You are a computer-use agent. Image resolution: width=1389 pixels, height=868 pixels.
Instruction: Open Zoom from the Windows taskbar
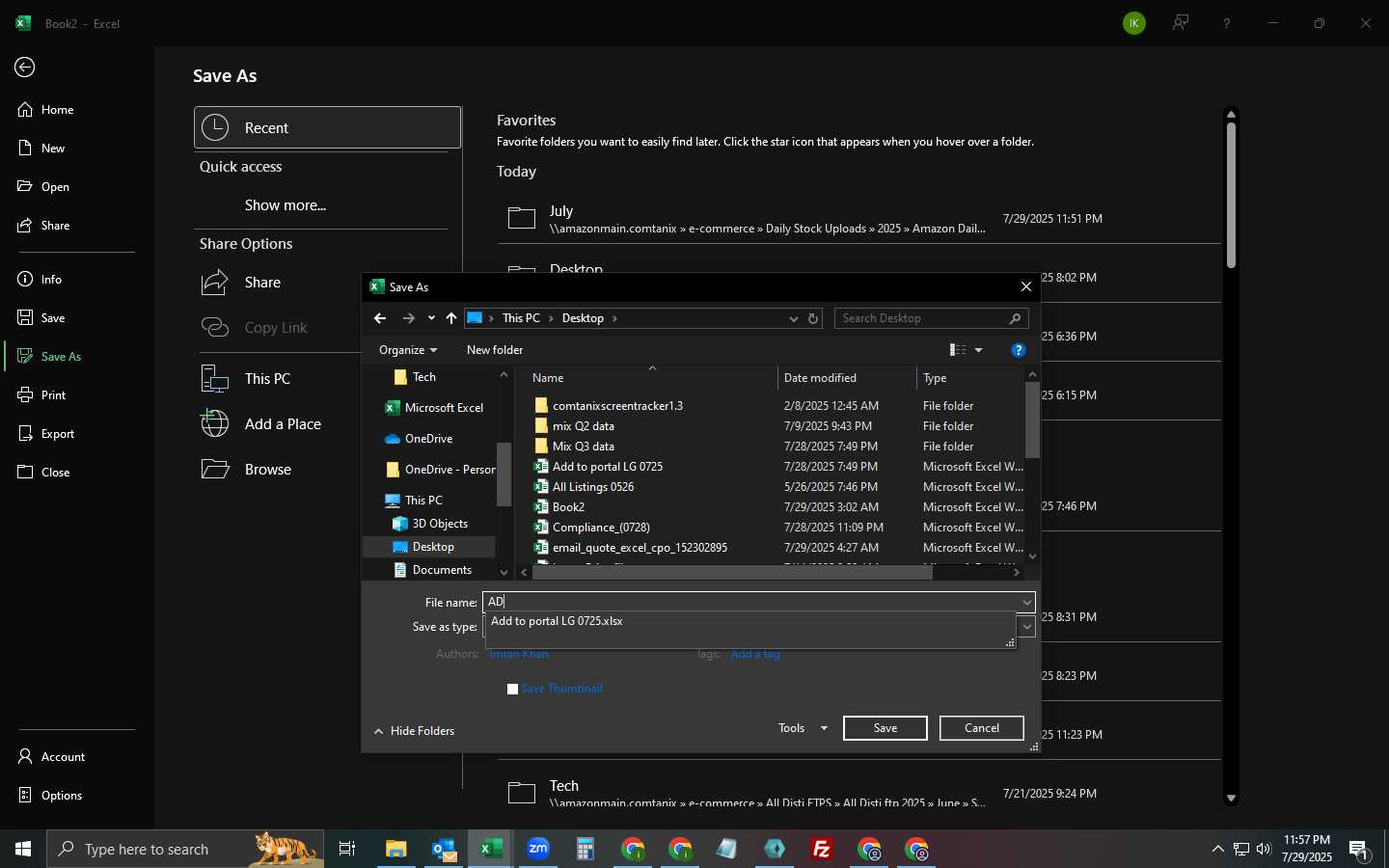[538, 849]
